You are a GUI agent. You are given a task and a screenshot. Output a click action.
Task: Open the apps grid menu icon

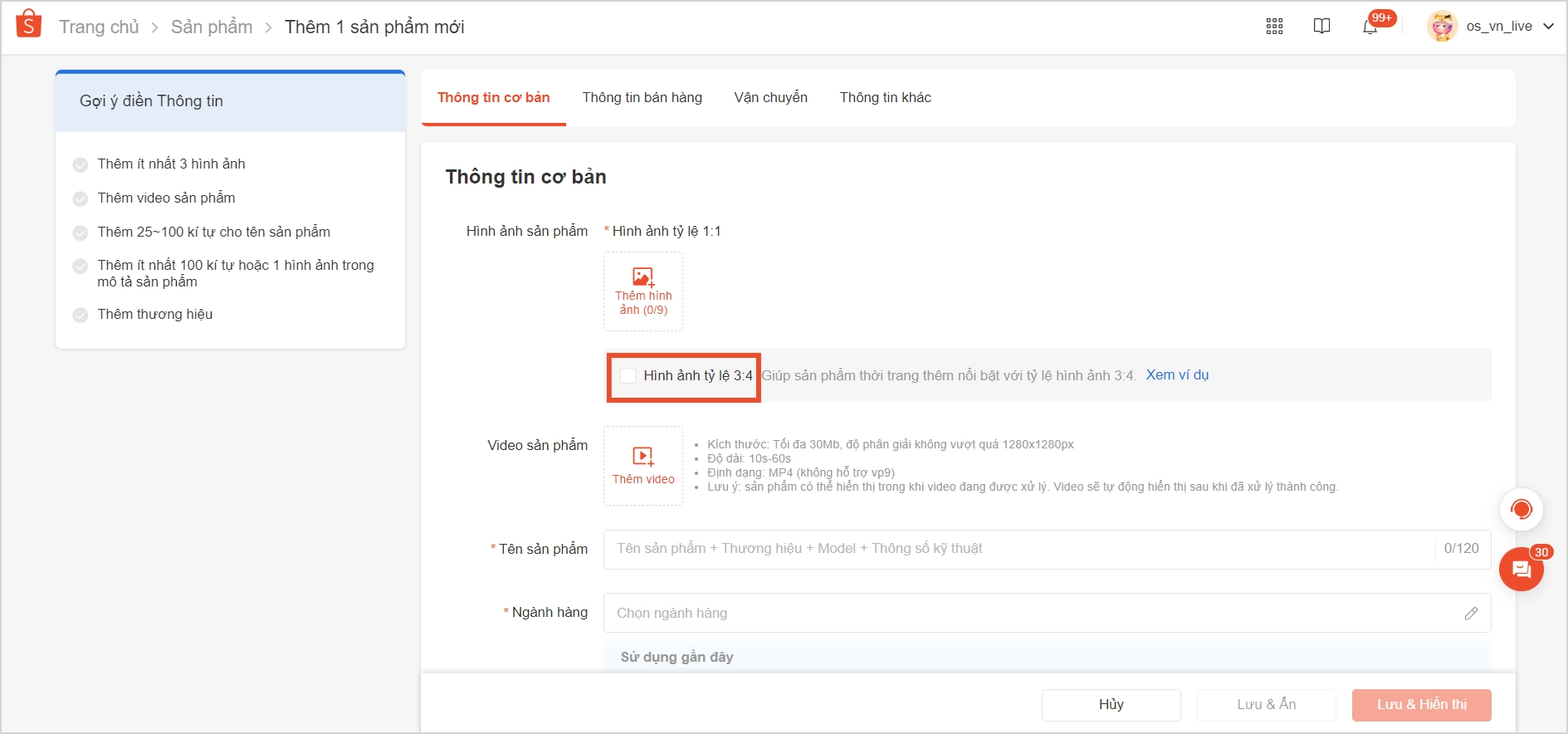(x=1274, y=27)
